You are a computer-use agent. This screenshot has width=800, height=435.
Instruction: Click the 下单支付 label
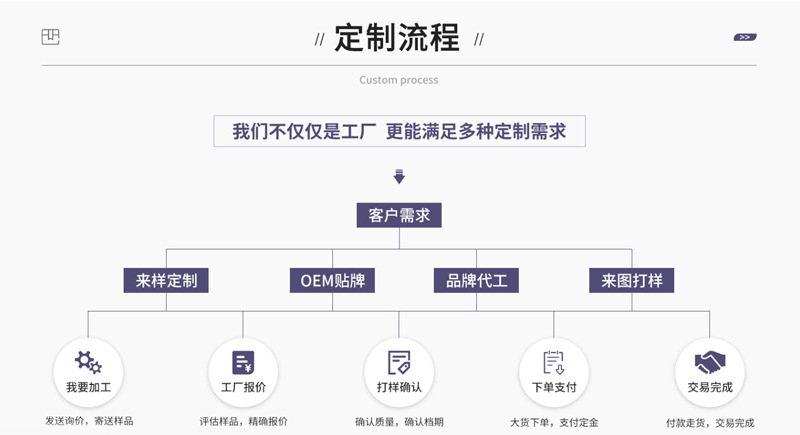click(x=554, y=387)
